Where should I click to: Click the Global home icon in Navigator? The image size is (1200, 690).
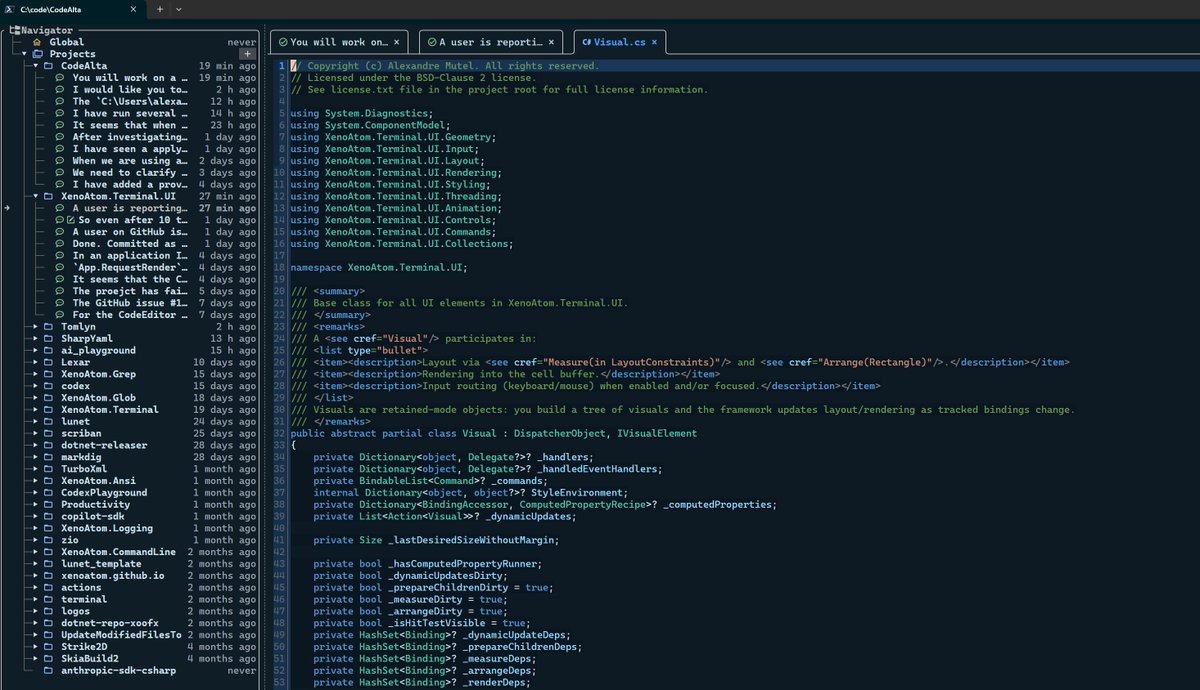tap(37, 42)
